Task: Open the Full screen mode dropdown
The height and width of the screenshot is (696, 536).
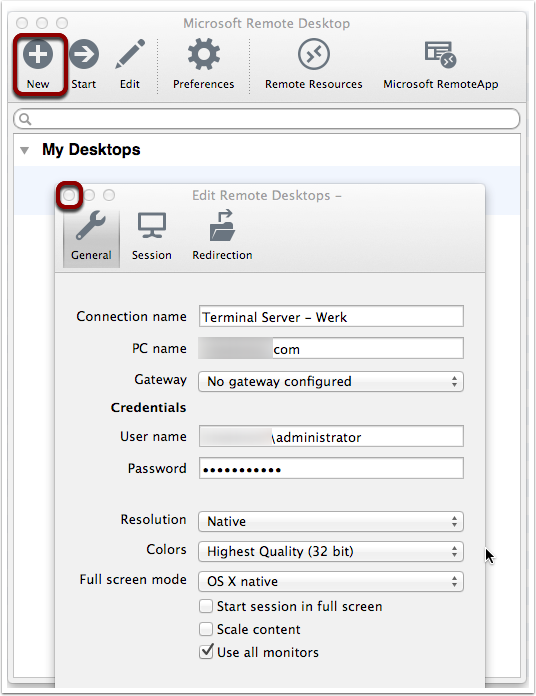Action: click(331, 581)
